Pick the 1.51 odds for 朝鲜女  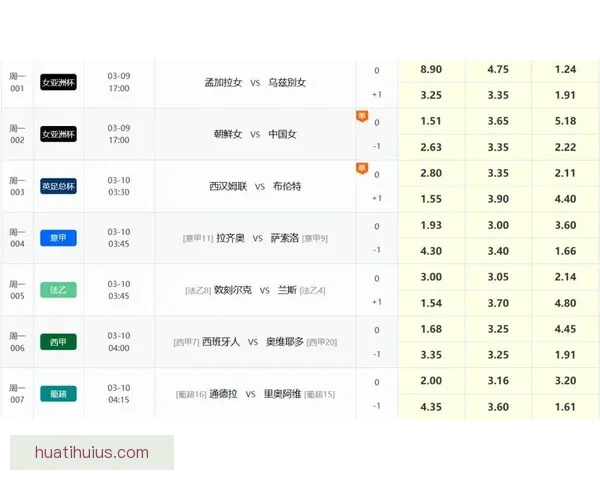431,121
